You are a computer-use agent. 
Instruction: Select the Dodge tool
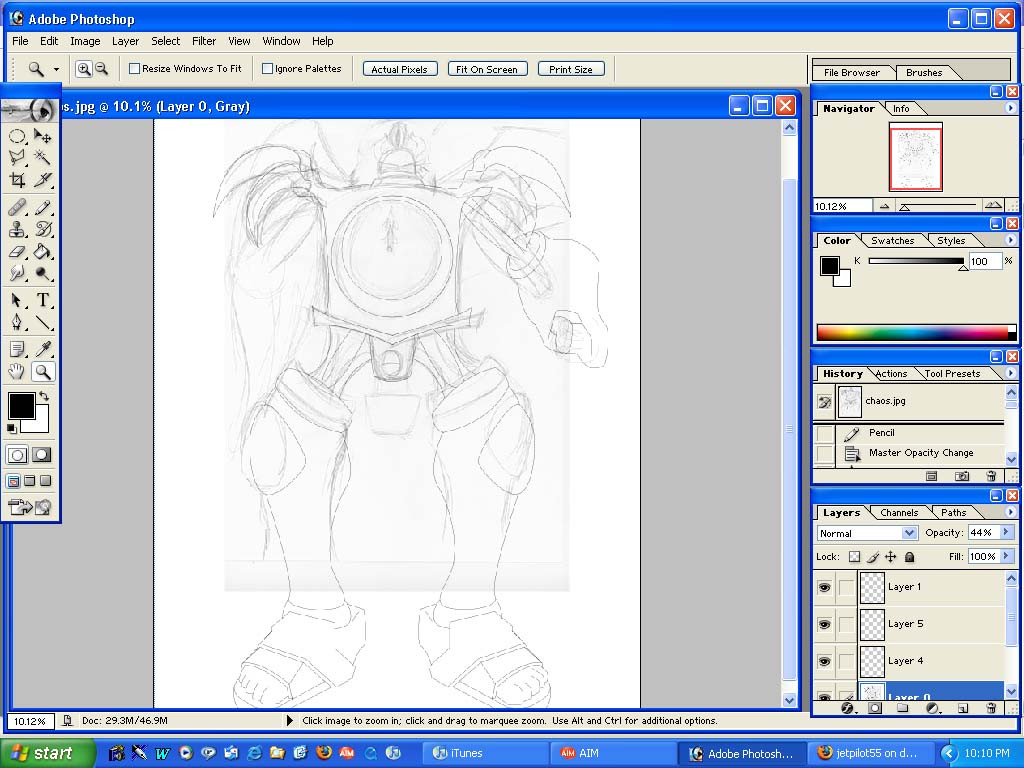click(42, 273)
